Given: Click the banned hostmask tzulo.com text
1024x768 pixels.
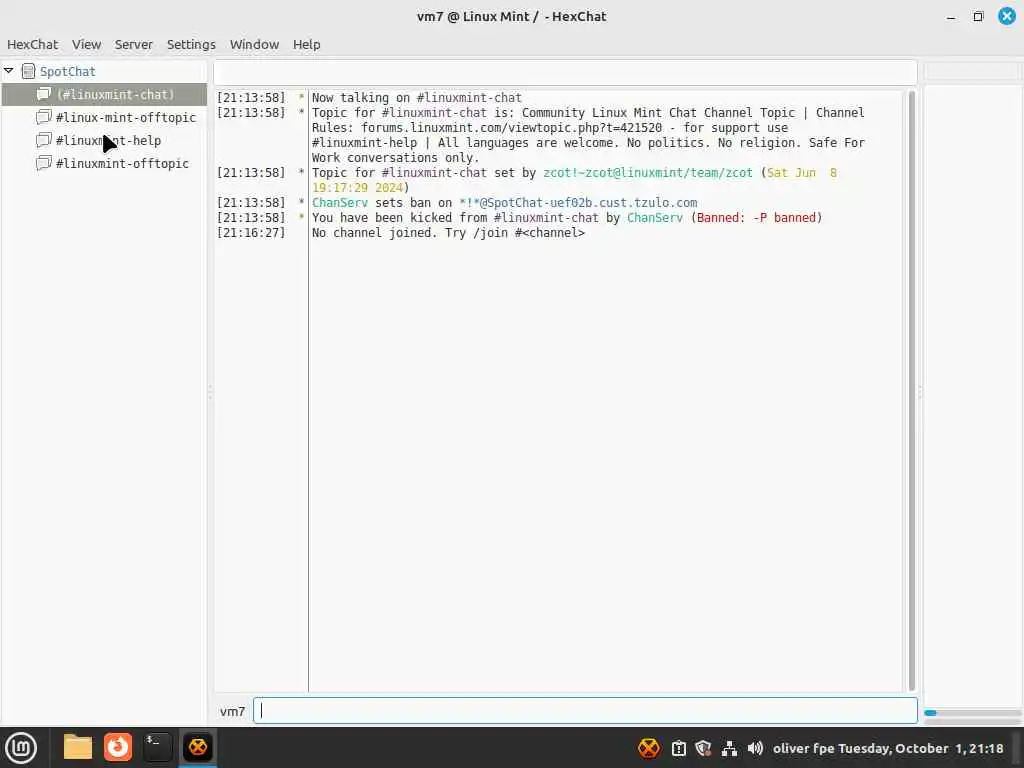Looking at the screenshot, I should [578, 203].
